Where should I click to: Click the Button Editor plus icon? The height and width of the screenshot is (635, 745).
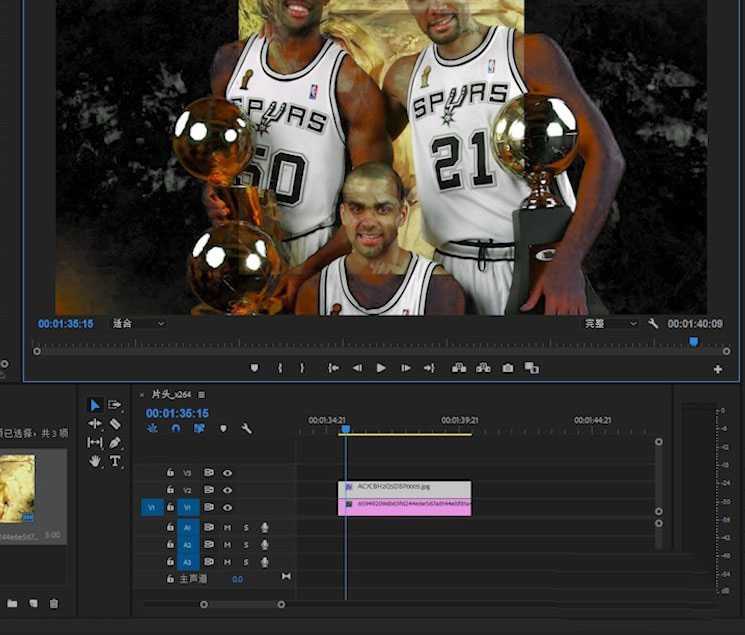click(717, 369)
